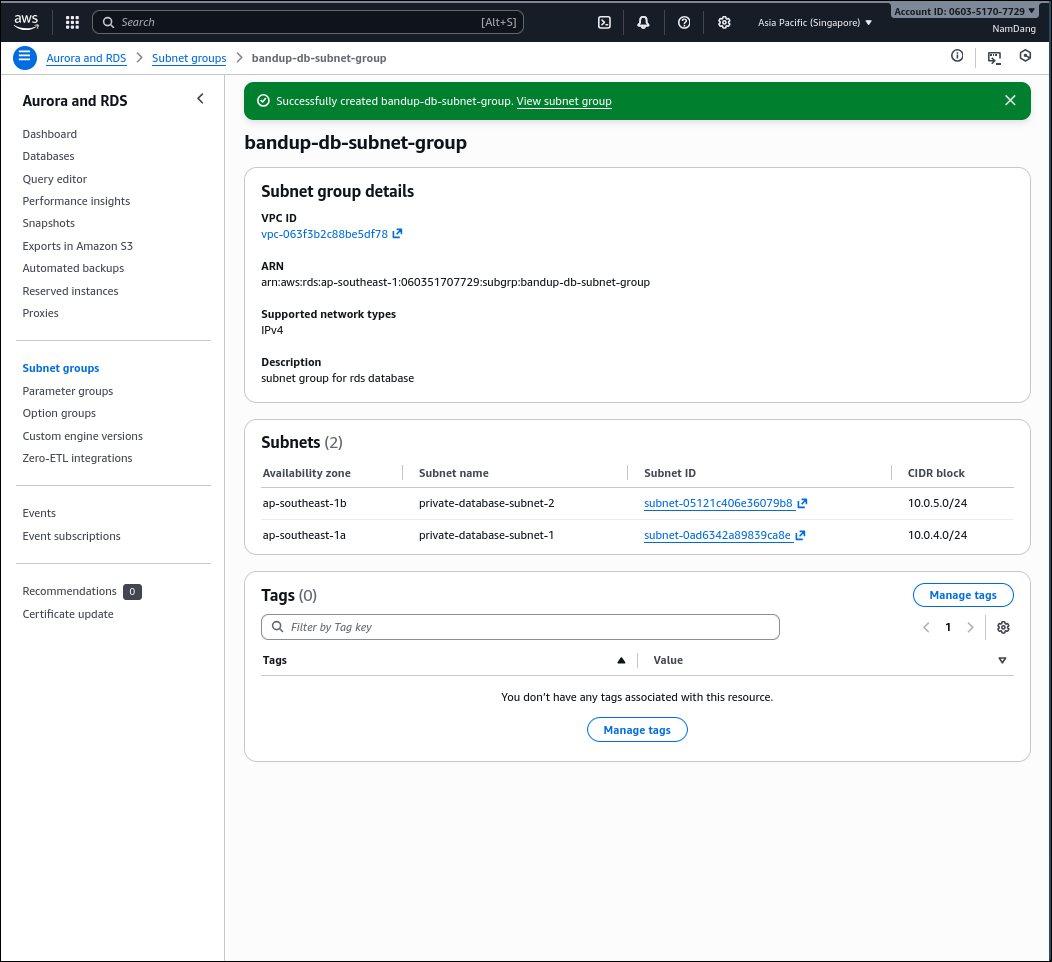Collapse the Aurora and RDS sidebar
1052x962 pixels.
click(200, 99)
